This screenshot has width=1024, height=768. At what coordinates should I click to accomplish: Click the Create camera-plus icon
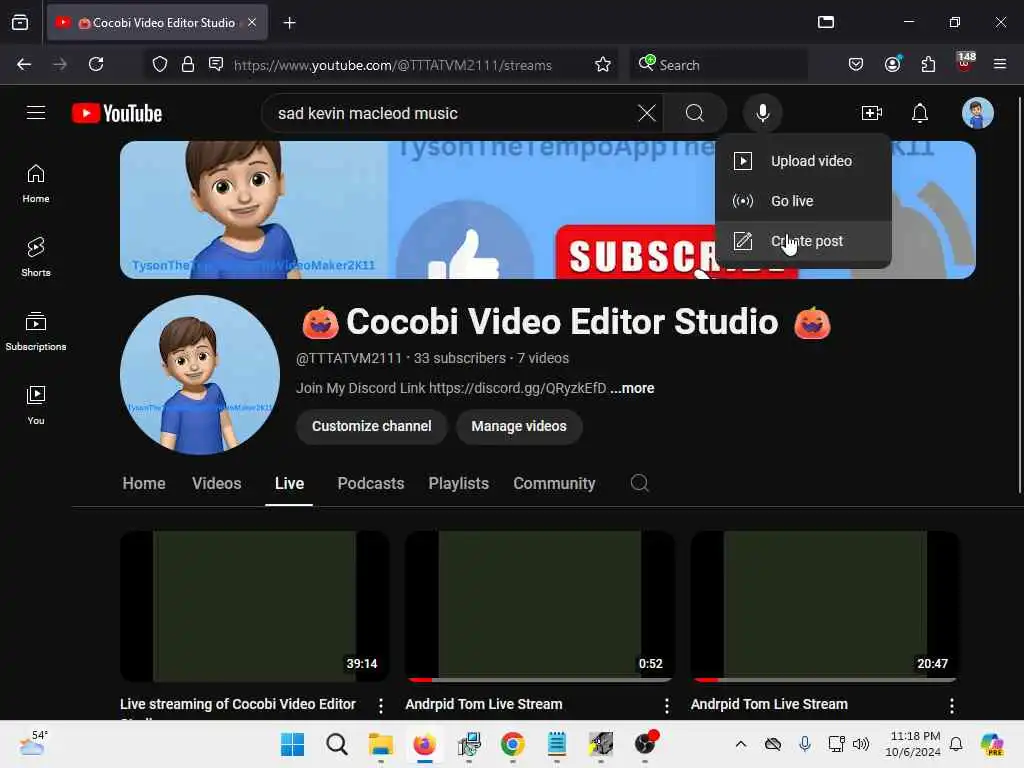click(872, 113)
